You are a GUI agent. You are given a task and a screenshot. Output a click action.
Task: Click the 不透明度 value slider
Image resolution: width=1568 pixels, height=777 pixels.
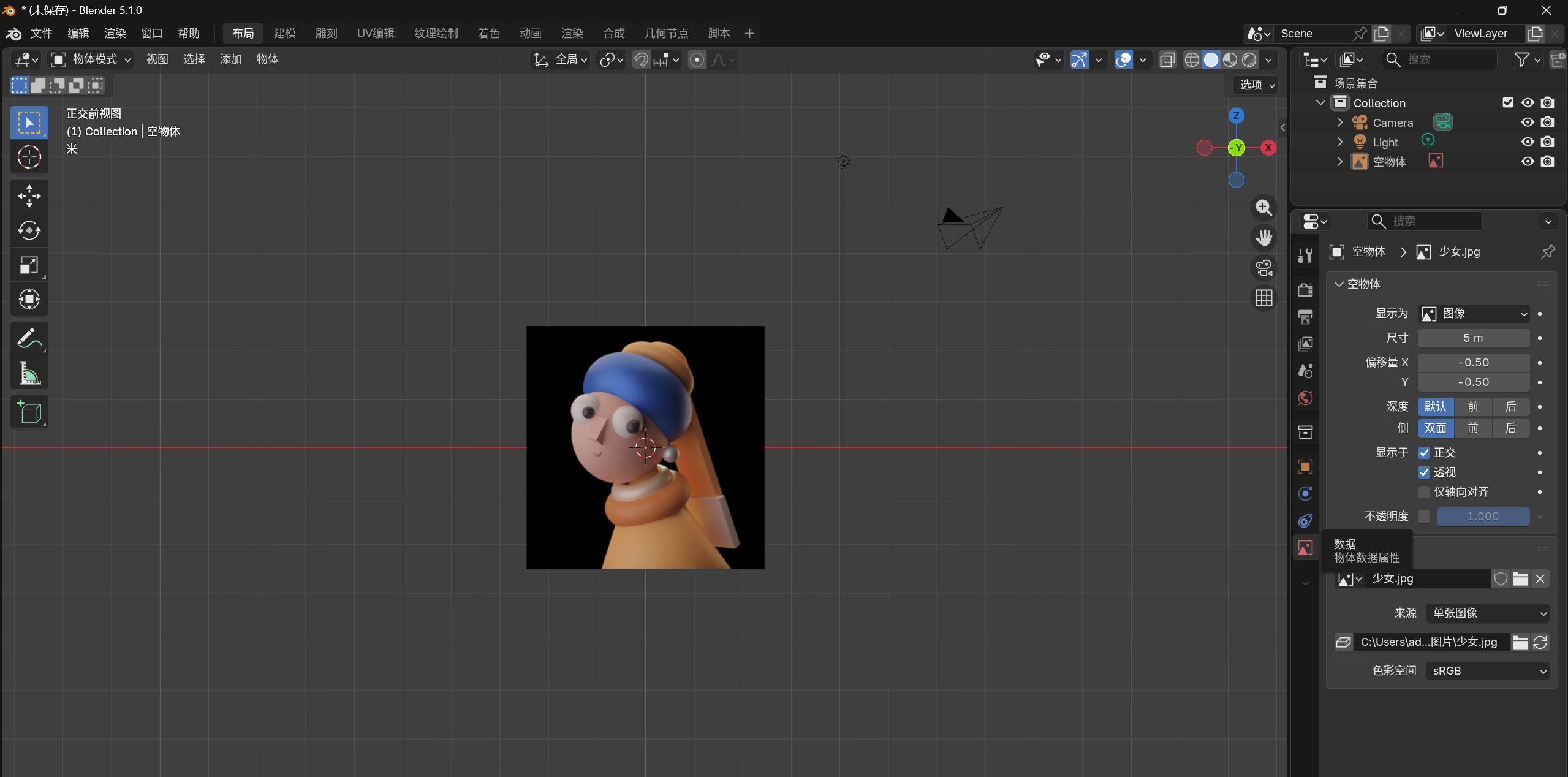(x=1483, y=517)
